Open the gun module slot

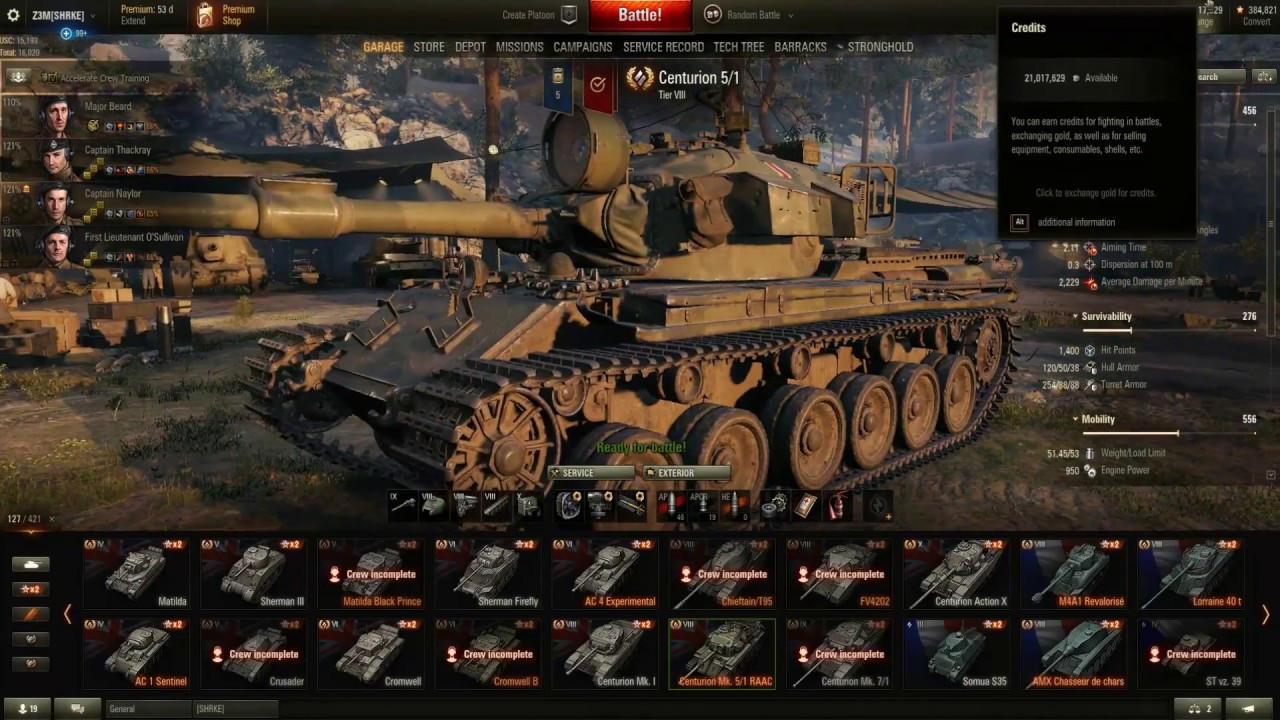(x=403, y=505)
